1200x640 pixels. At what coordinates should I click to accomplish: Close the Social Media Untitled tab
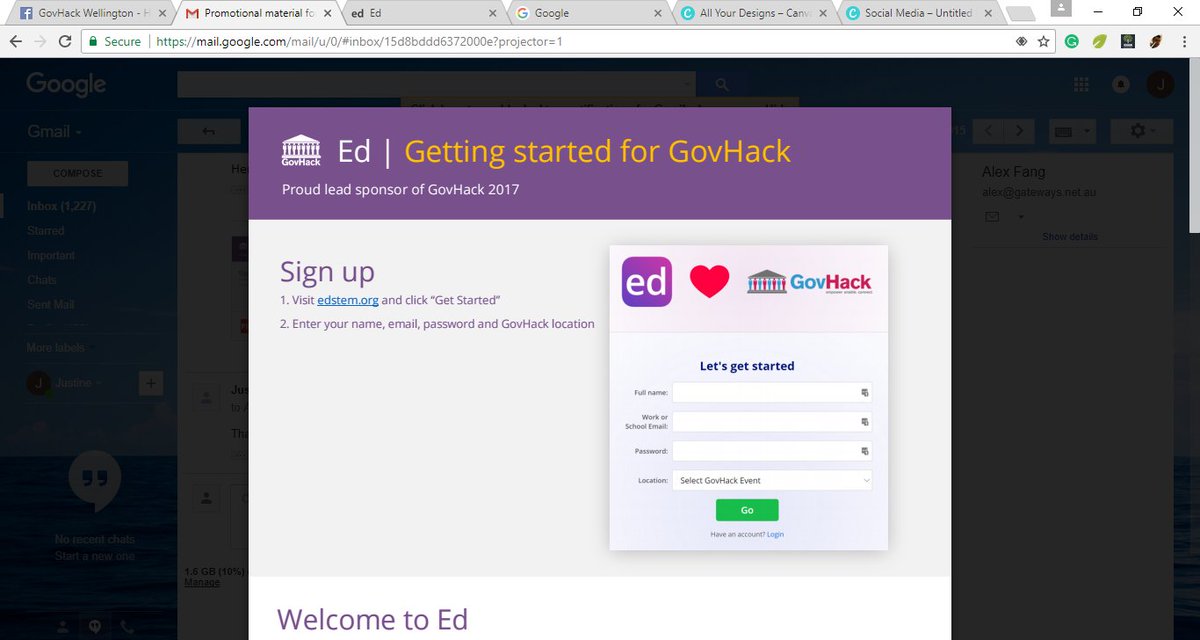tap(987, 13)
